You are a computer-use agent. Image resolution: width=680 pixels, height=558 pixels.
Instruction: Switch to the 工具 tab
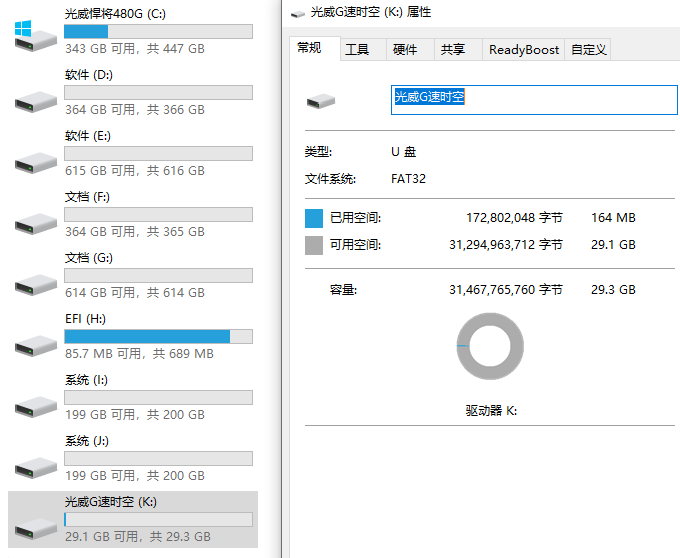(x=363, y=49)
